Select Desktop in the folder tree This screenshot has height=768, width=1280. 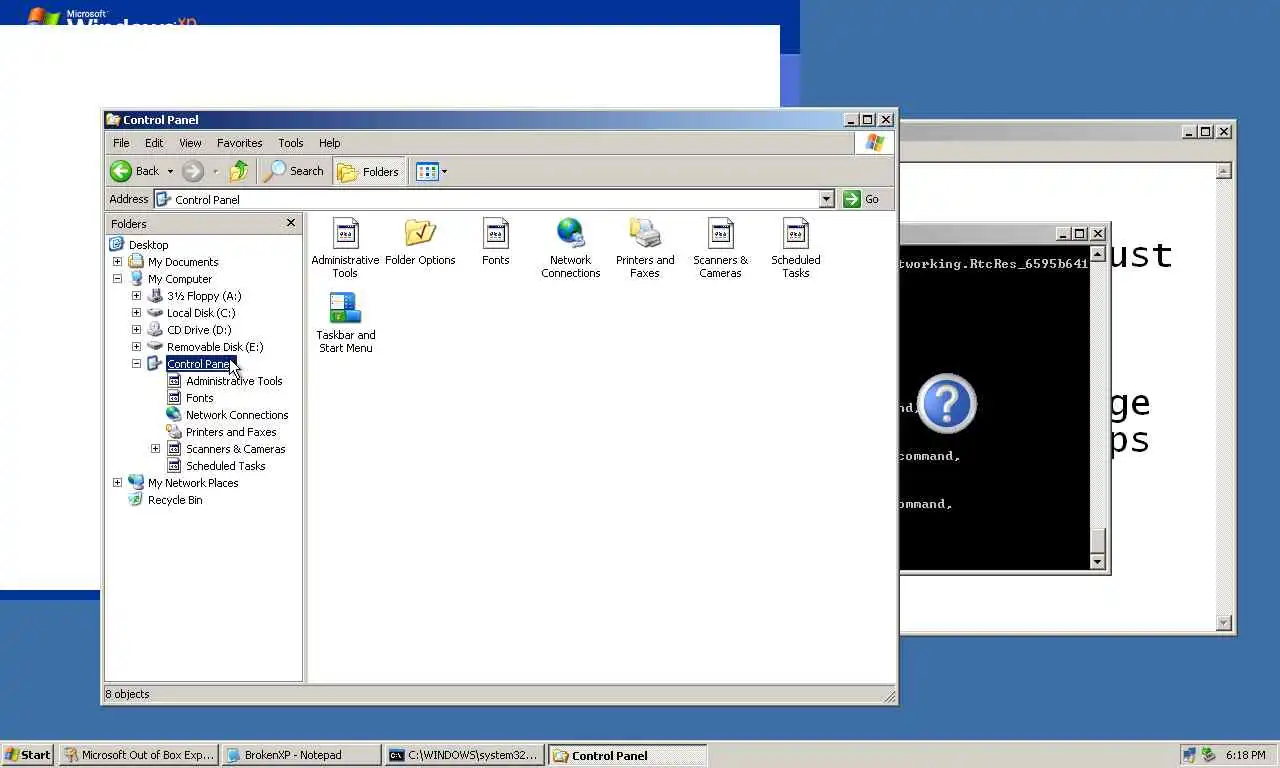pyautogui.click(x=148, y=245)
